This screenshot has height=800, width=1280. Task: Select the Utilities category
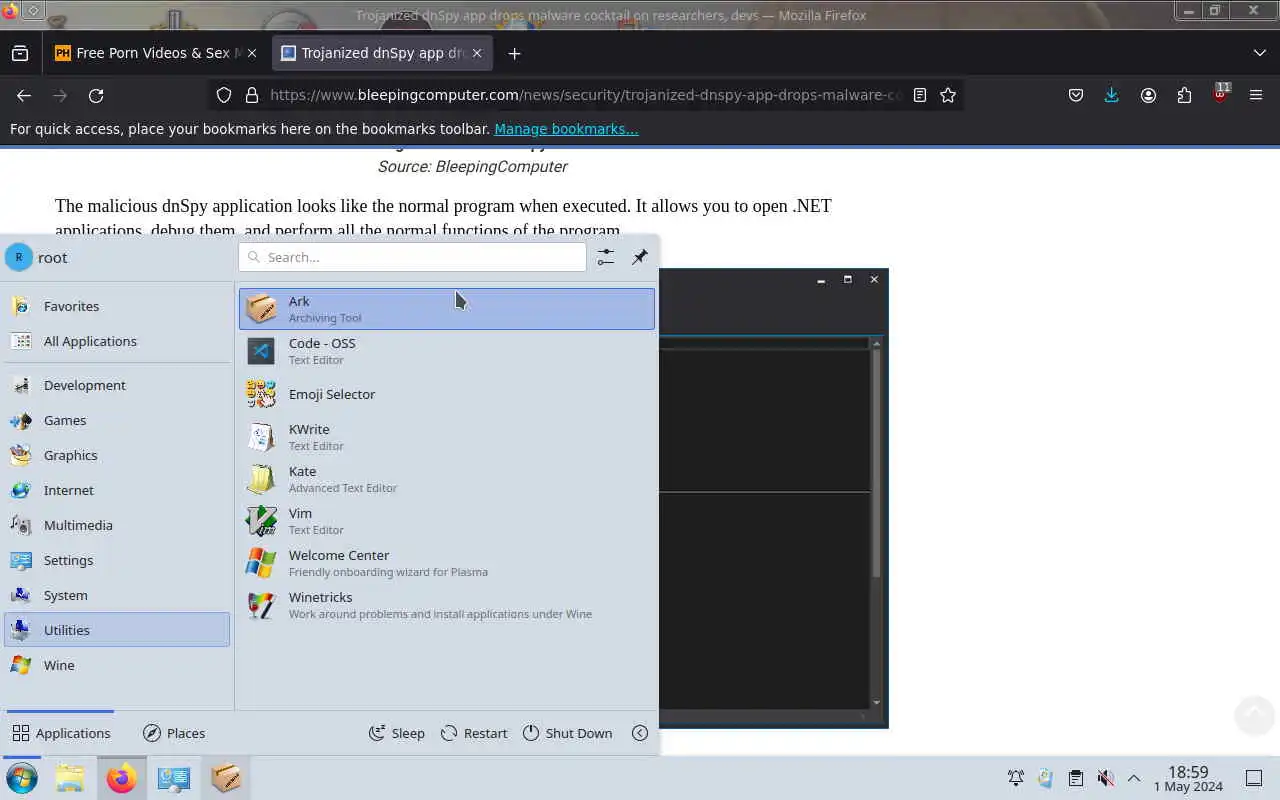pos(117,630)
